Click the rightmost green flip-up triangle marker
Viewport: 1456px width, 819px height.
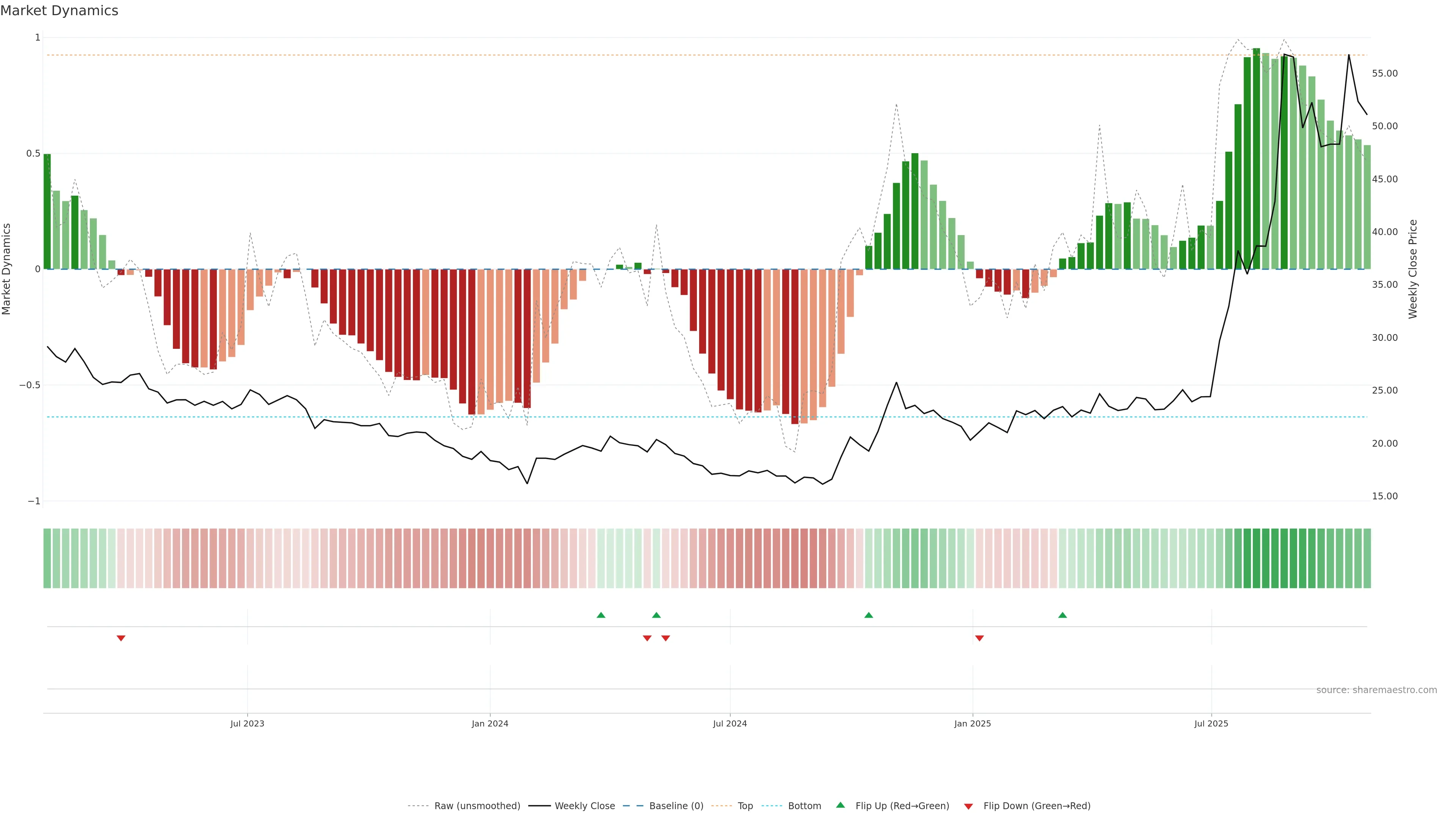[1062, 615]
